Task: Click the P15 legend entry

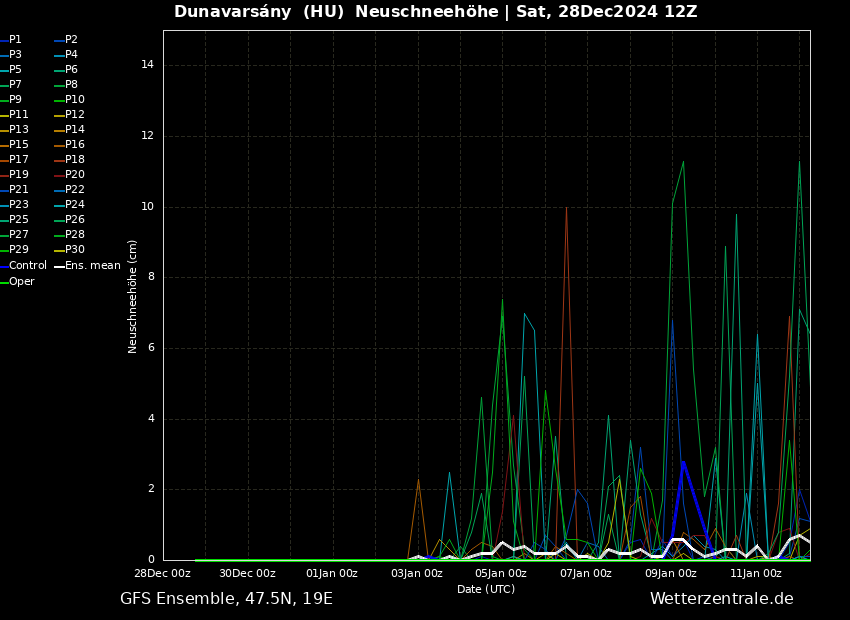Action: pyautogui.click(x=18, y=145)
